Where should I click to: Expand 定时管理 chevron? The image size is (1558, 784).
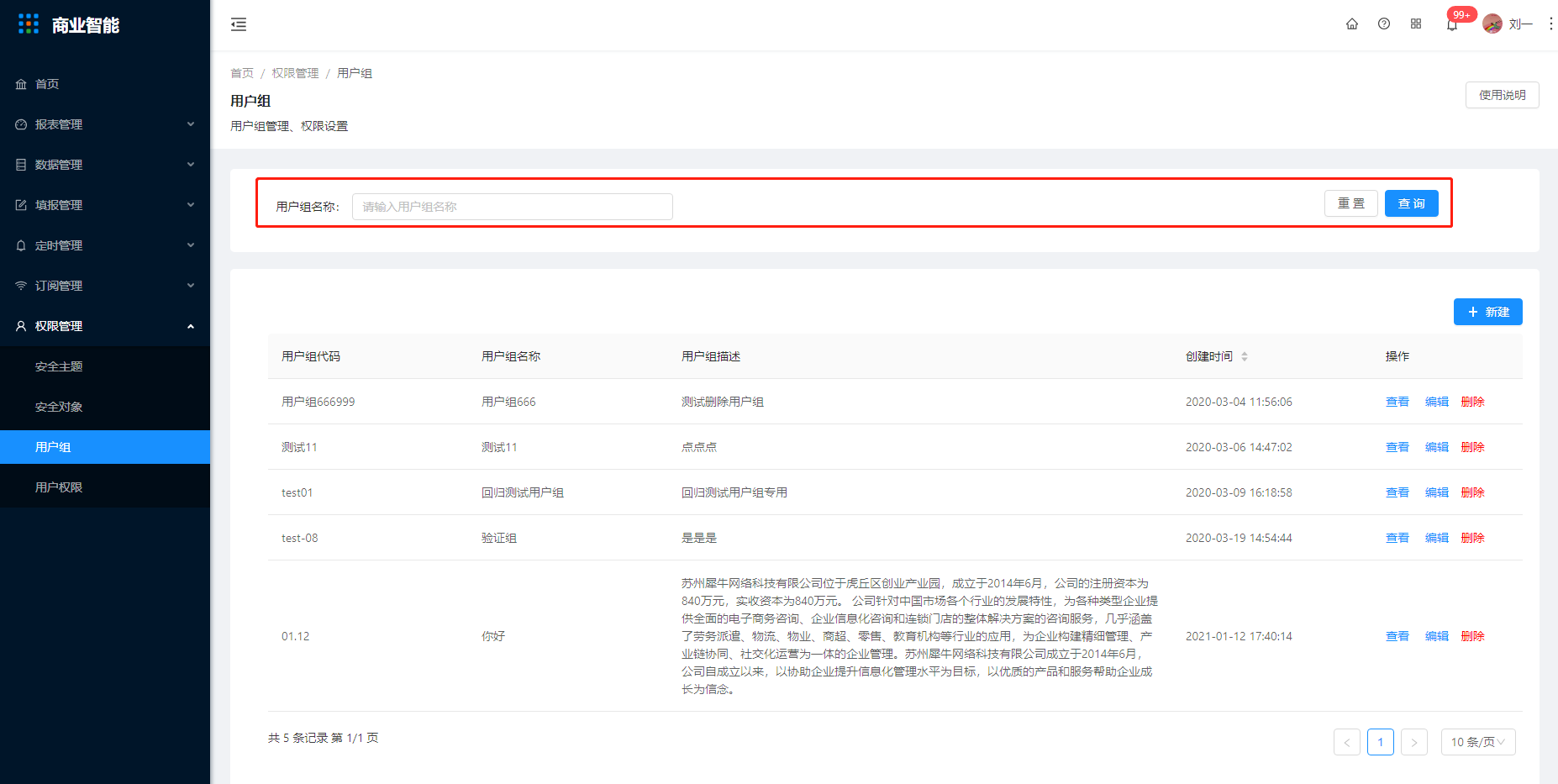(x=191, y=245)
